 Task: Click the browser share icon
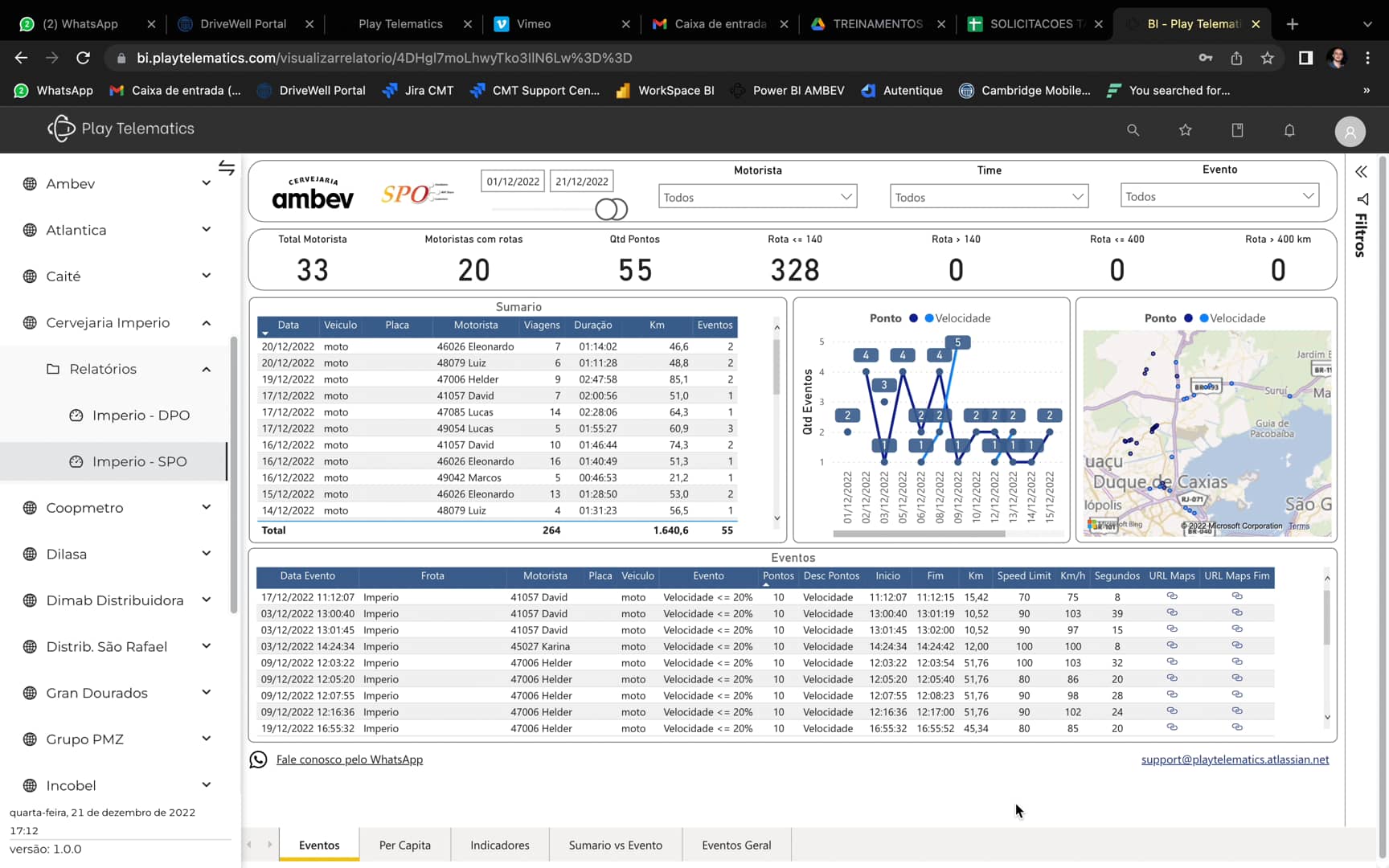pyautogui.click(x=1236, y=58)
